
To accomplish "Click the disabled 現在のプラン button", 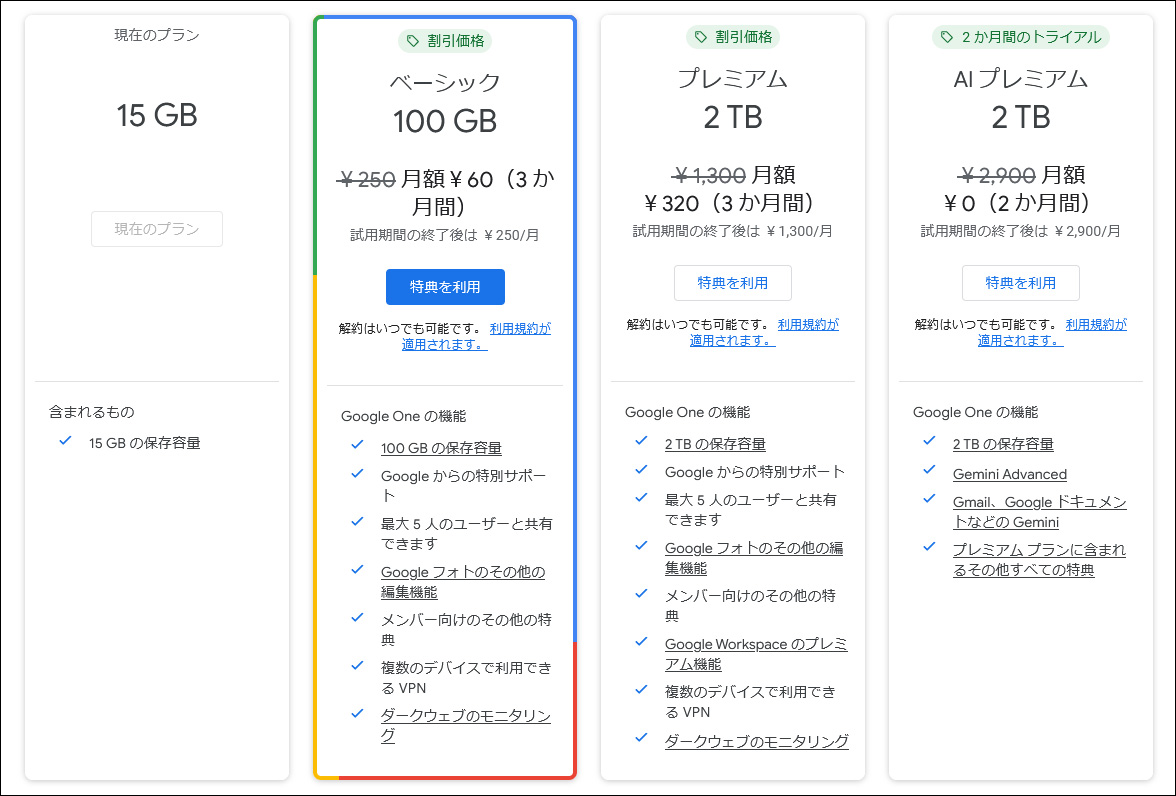I will [x=157, y=229].
